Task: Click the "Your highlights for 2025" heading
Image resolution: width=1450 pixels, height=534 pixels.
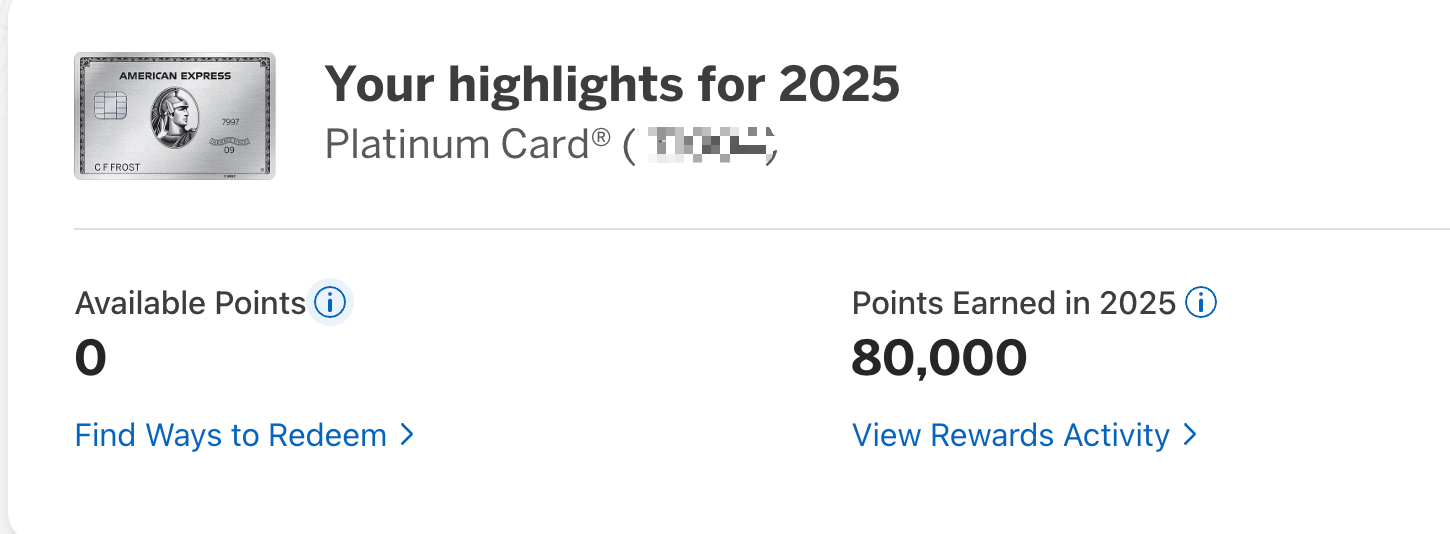Action: pyautogui.click(x=612, y=85)
